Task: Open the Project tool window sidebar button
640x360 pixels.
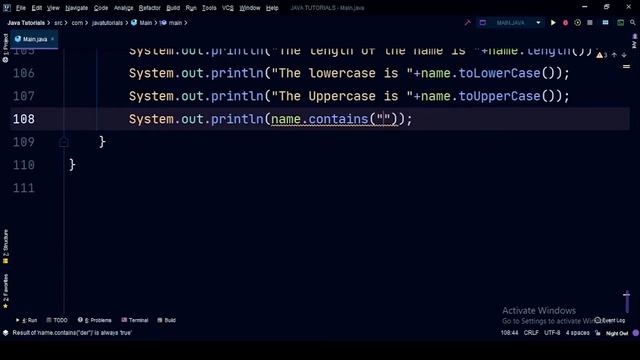Action: (x=5, y=48)
